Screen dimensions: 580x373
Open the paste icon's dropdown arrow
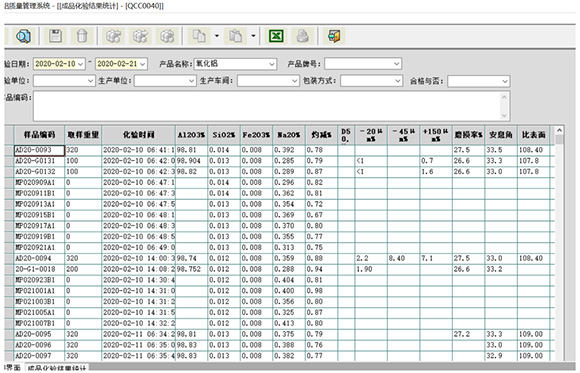pos(253,36)
